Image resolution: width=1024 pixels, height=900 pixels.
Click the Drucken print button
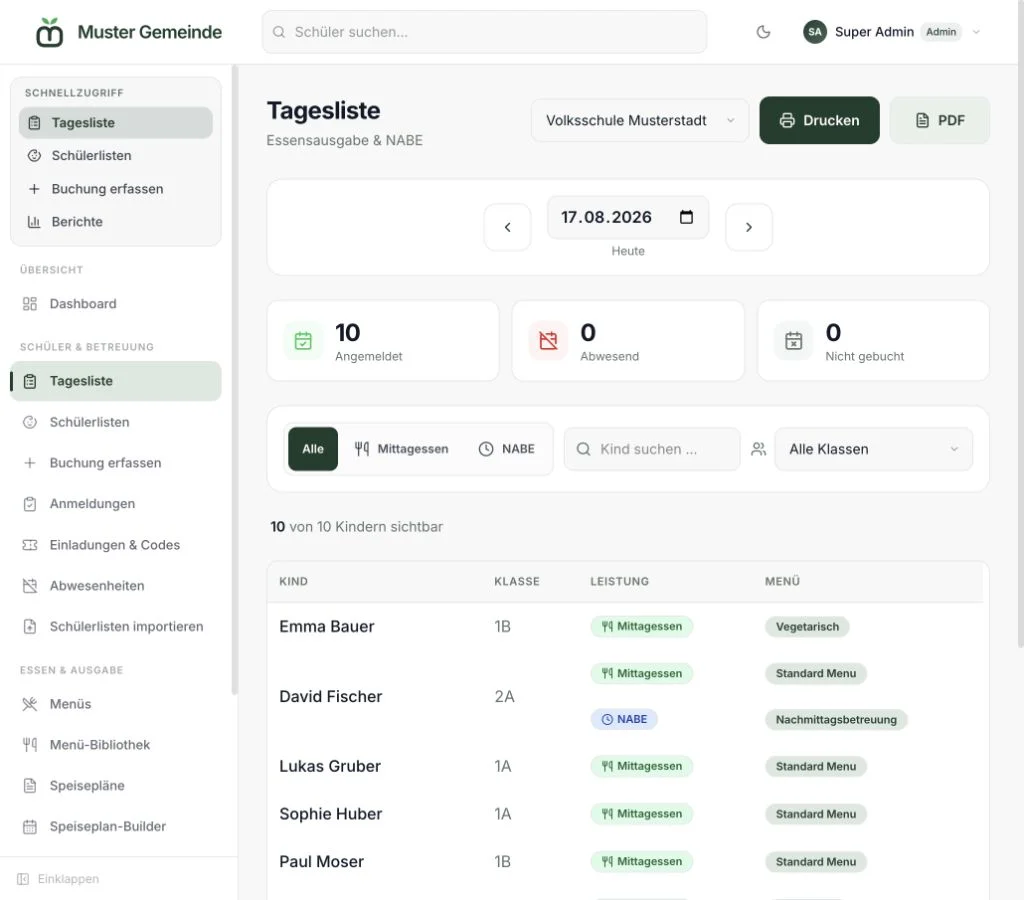pos(819,120)
